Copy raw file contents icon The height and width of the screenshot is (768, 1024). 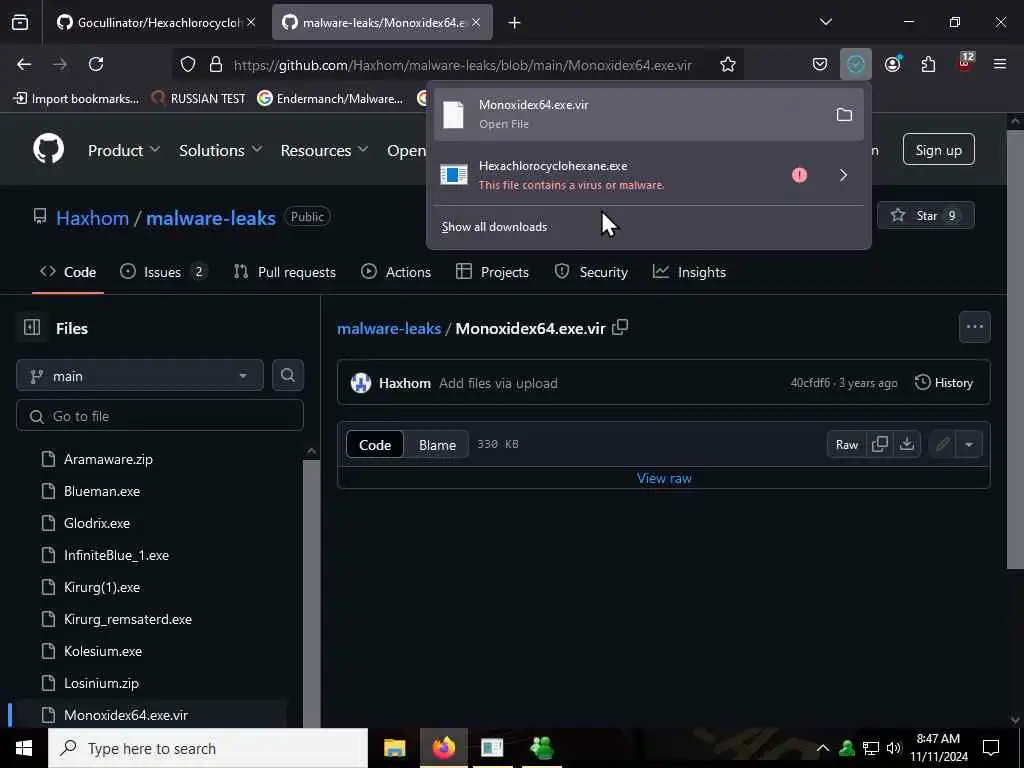coord(880,444)
